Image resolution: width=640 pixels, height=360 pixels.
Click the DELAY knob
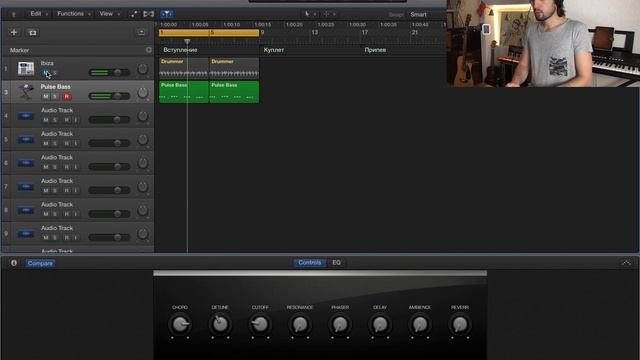pos(380,324)
